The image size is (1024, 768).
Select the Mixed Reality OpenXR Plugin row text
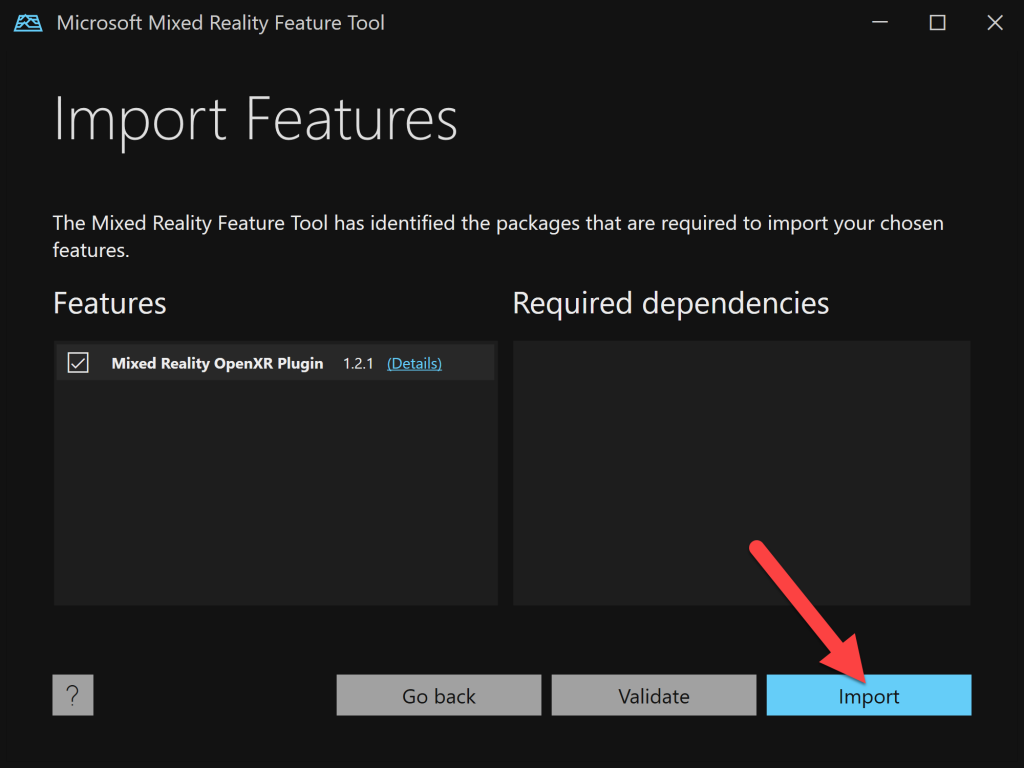click(x=217, y=363)
